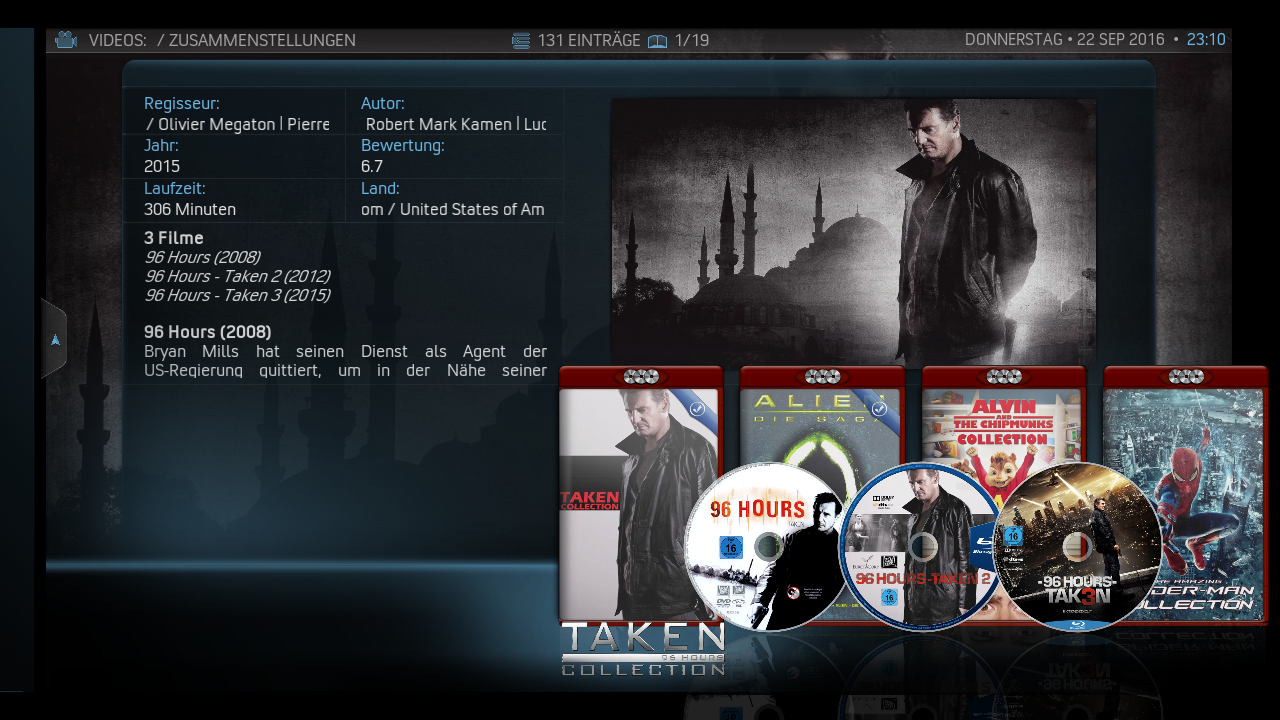Click the watched checkmark on Taken cover
The width and height of the screenshot is (1280, 720).
pos(698,408)
